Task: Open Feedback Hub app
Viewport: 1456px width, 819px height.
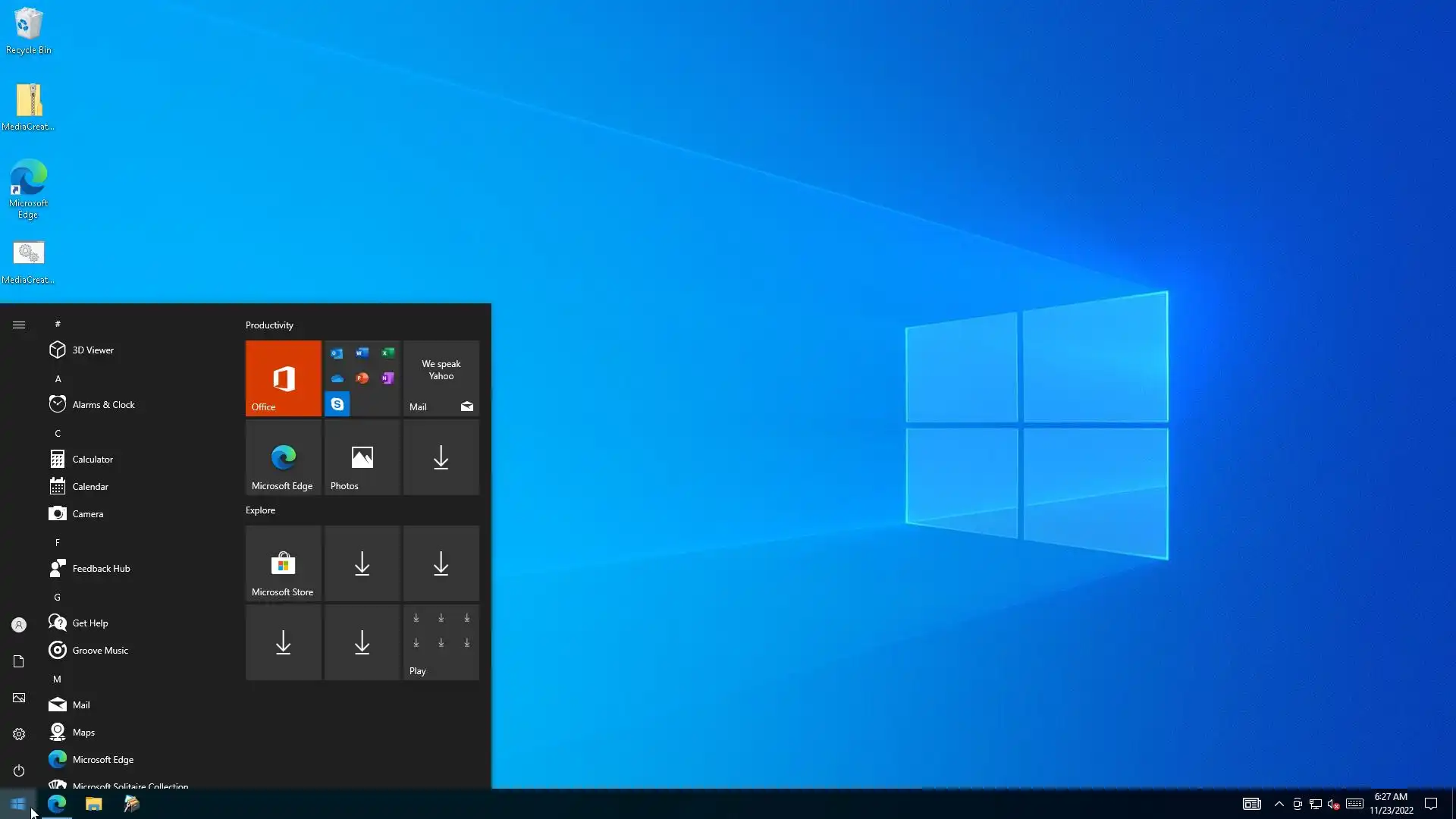Action: (101, 568)
